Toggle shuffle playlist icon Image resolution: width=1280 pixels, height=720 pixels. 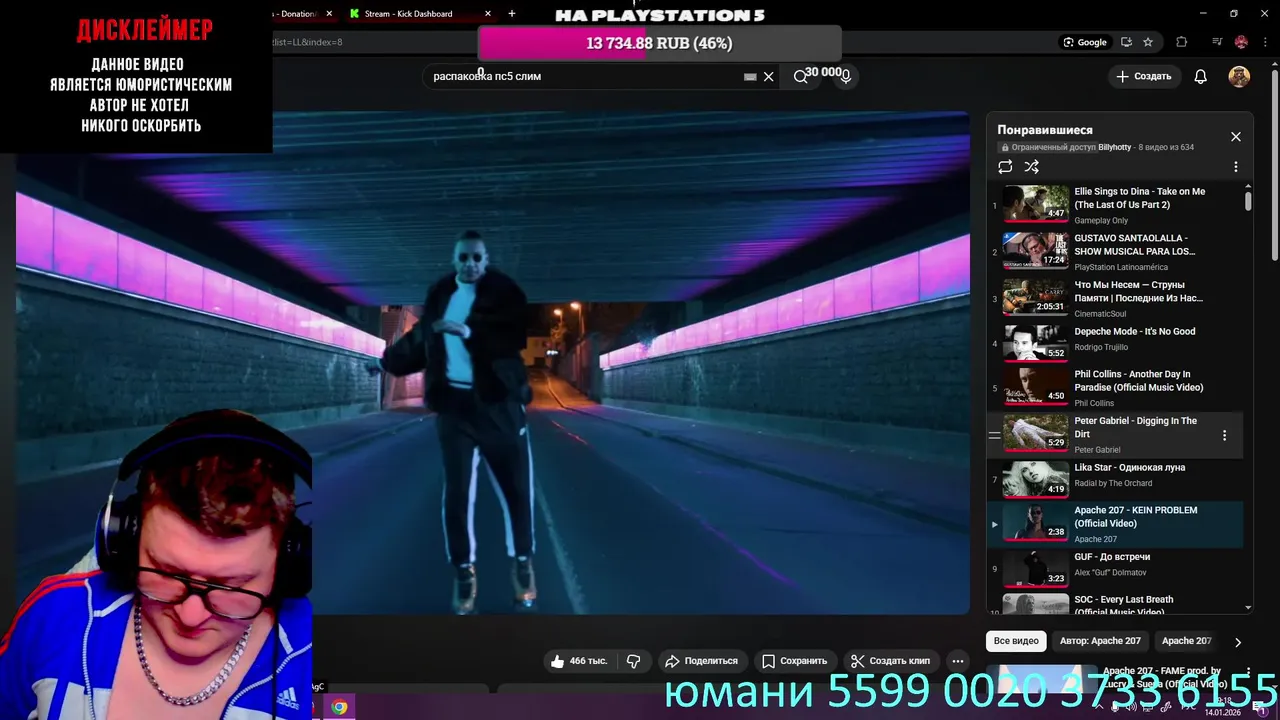pos(1032,167)
